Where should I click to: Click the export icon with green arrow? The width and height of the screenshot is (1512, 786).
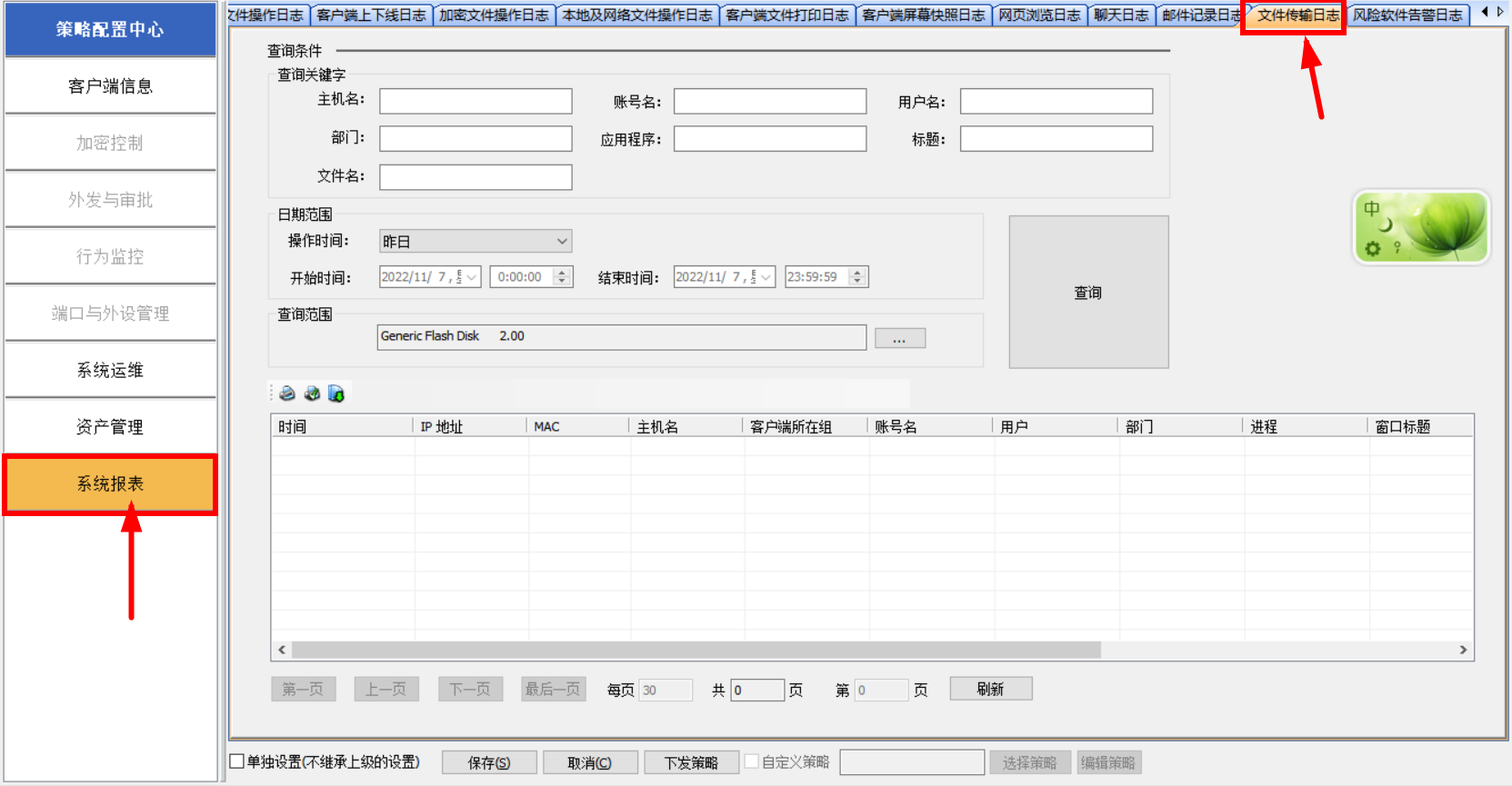click(336, 393)
